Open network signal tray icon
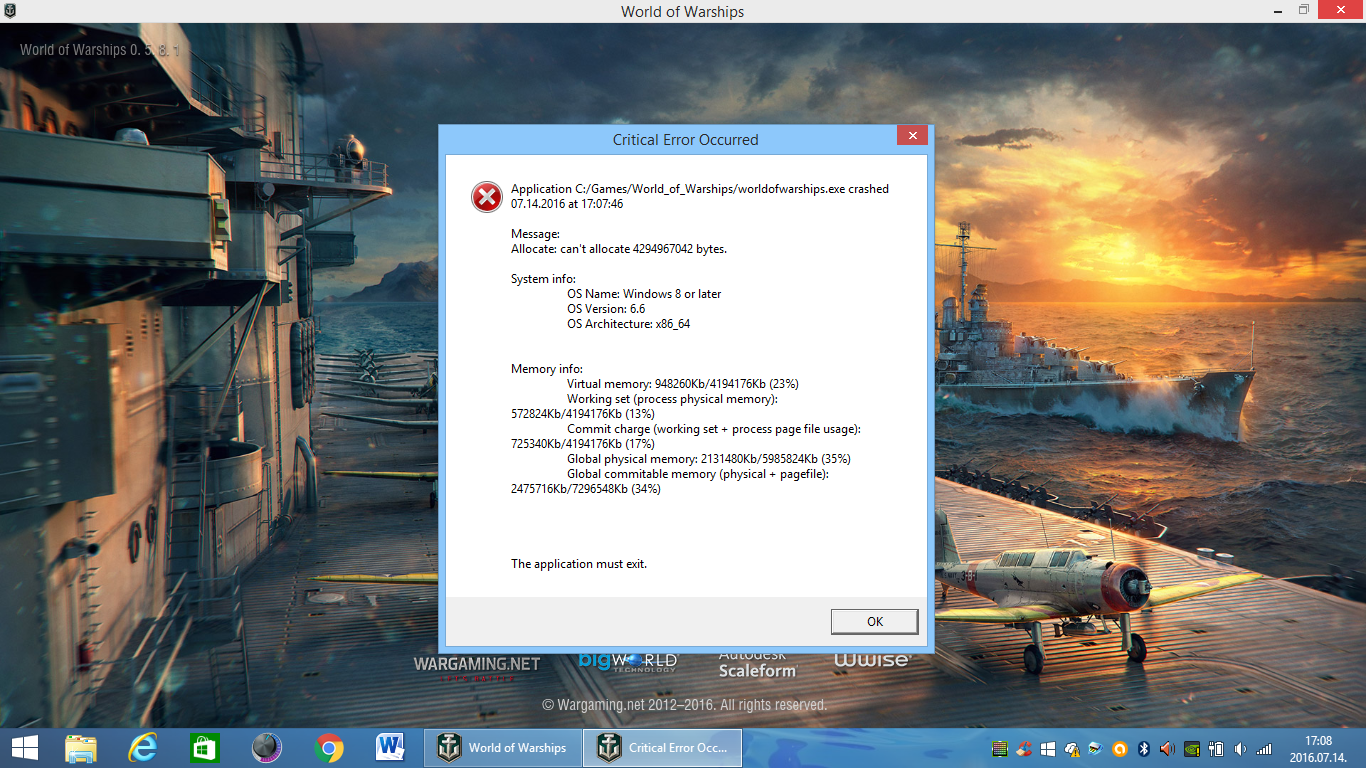 [x=1265, y=748]
